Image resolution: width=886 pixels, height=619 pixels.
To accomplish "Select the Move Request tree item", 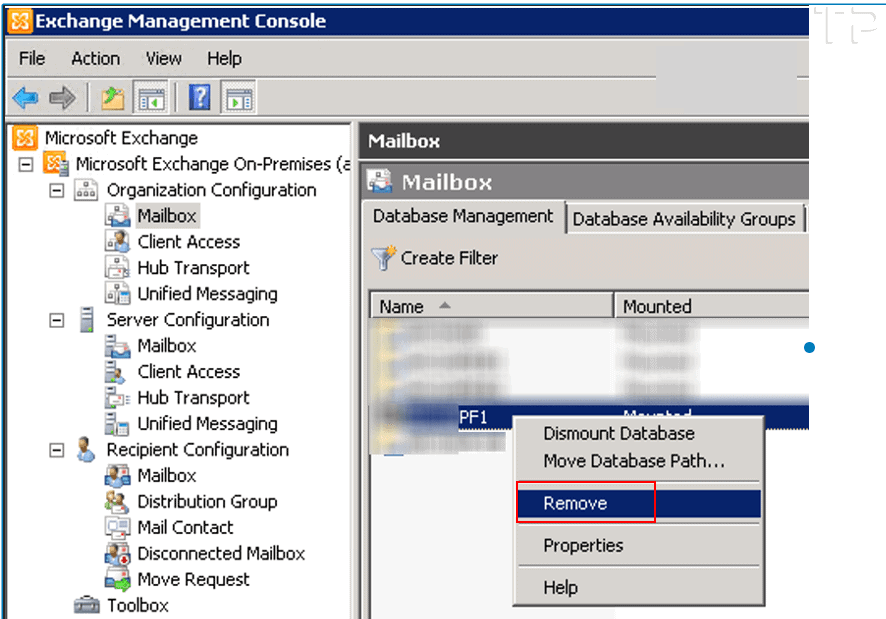I will click(193, 579).
